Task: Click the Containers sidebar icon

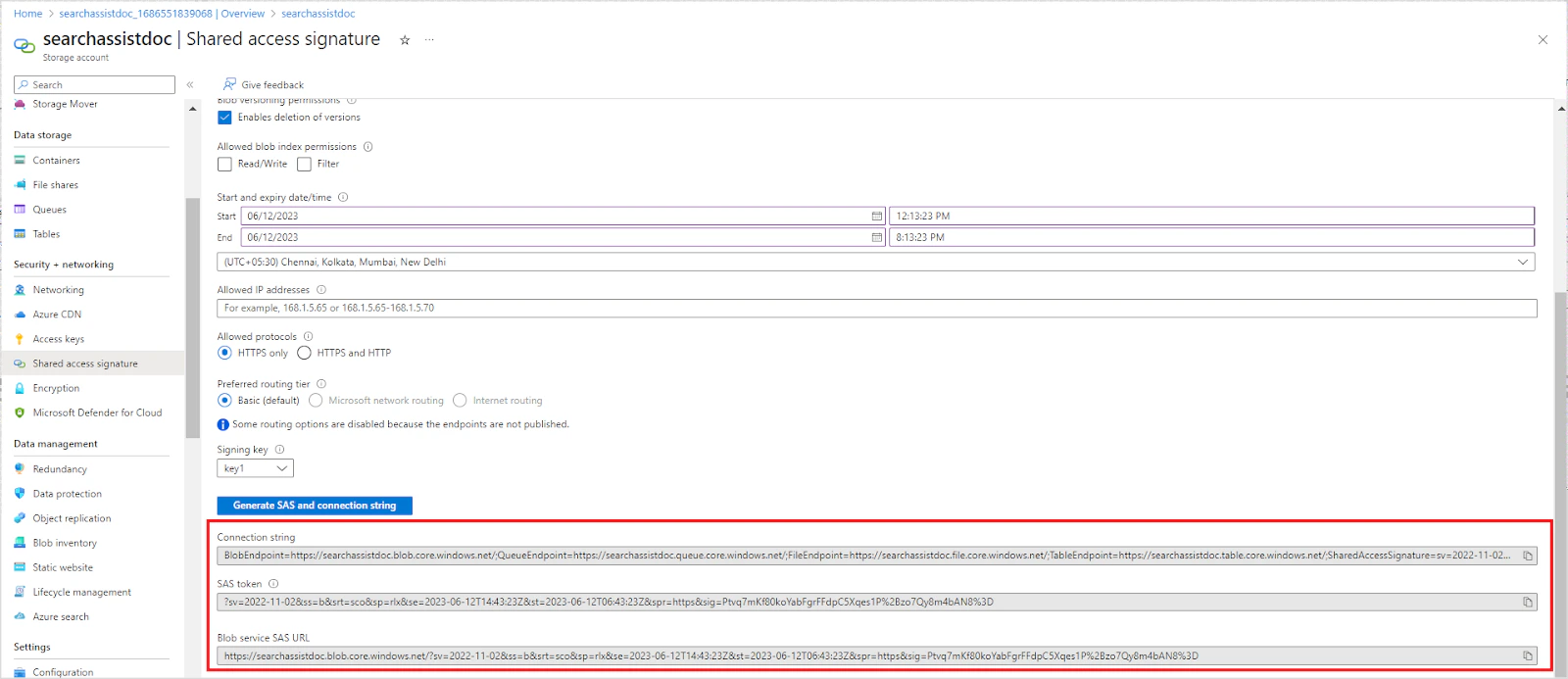Action: click(20, 160)
